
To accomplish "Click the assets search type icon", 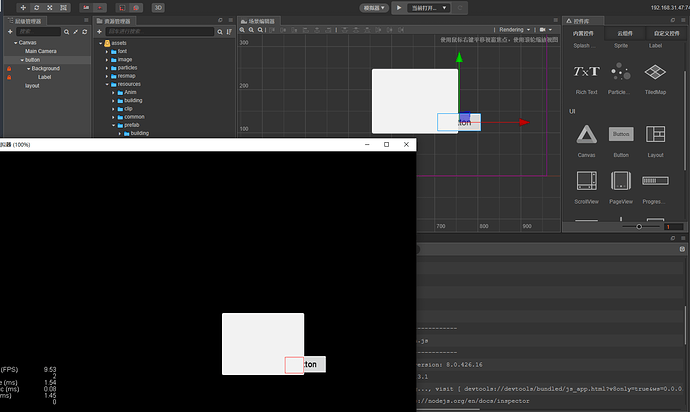I will [220, 32].
